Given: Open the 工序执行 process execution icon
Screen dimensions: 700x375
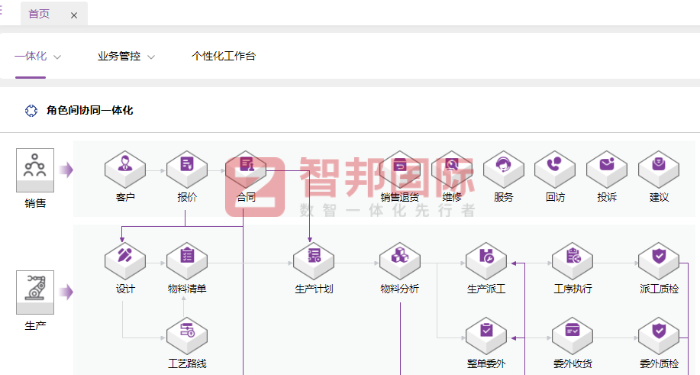Looking at the screenshot, I should pyautogui.click(x=572, y=261).
